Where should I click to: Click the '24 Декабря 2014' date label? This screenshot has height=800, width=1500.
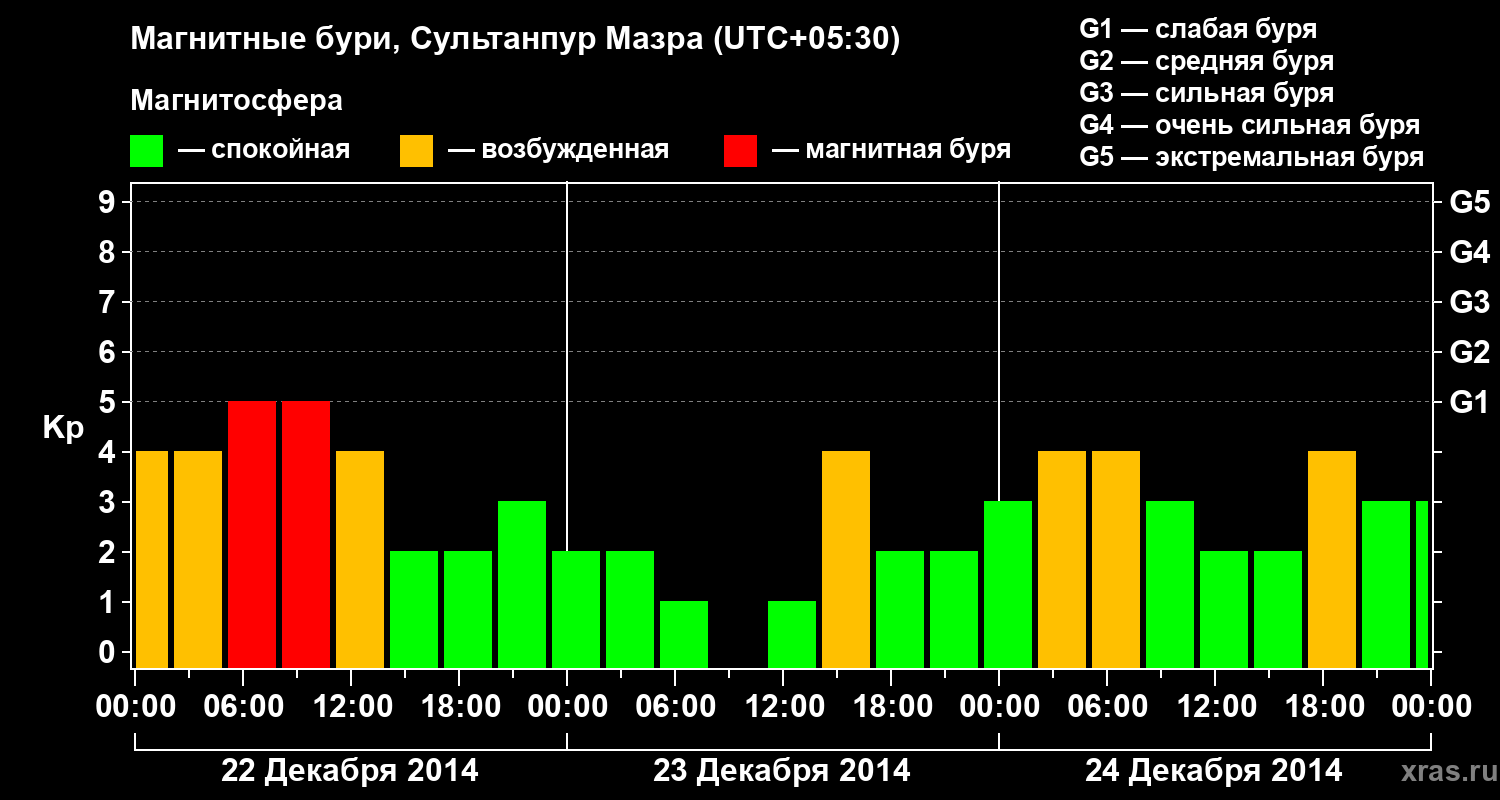pos(1214,771)
